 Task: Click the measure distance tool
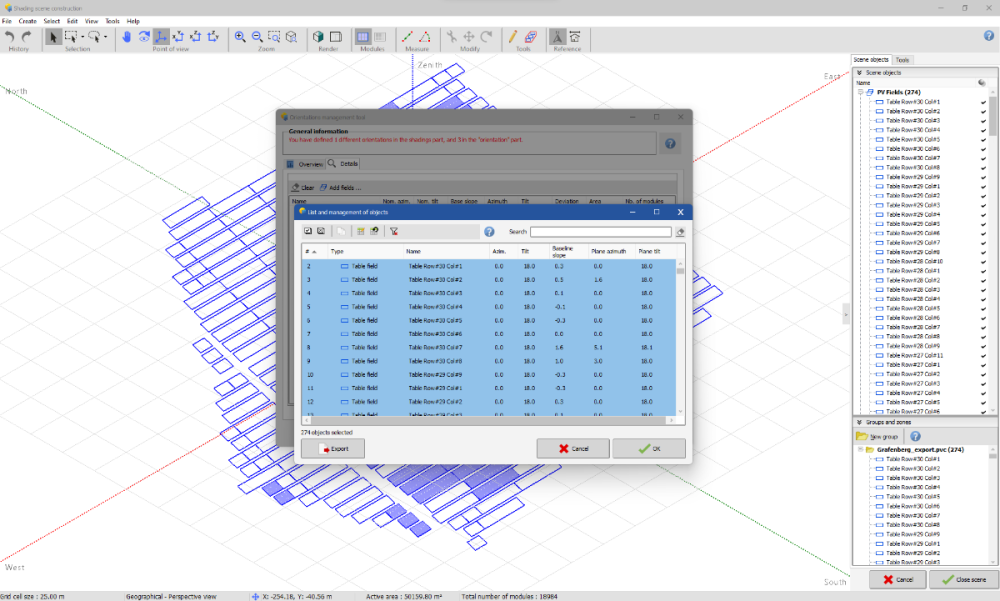[x=408, y=37]
